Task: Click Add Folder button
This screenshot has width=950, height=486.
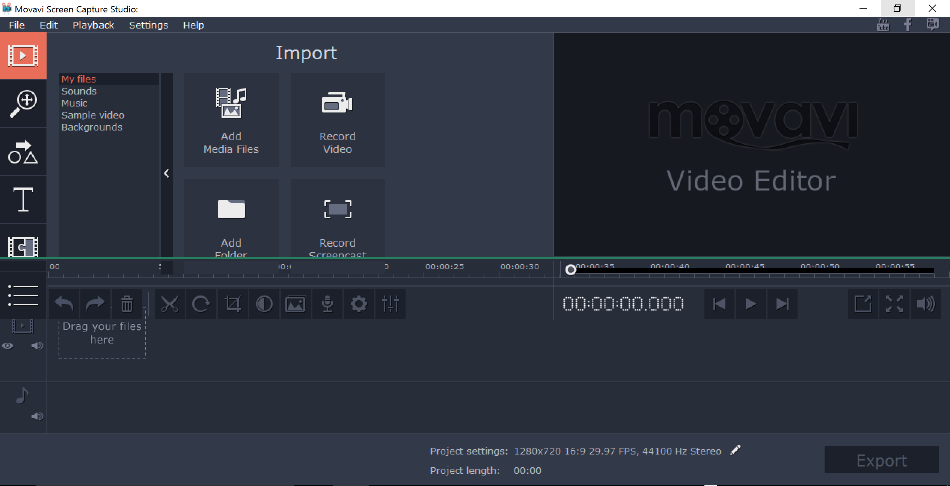Action: [x=231, y=219]
